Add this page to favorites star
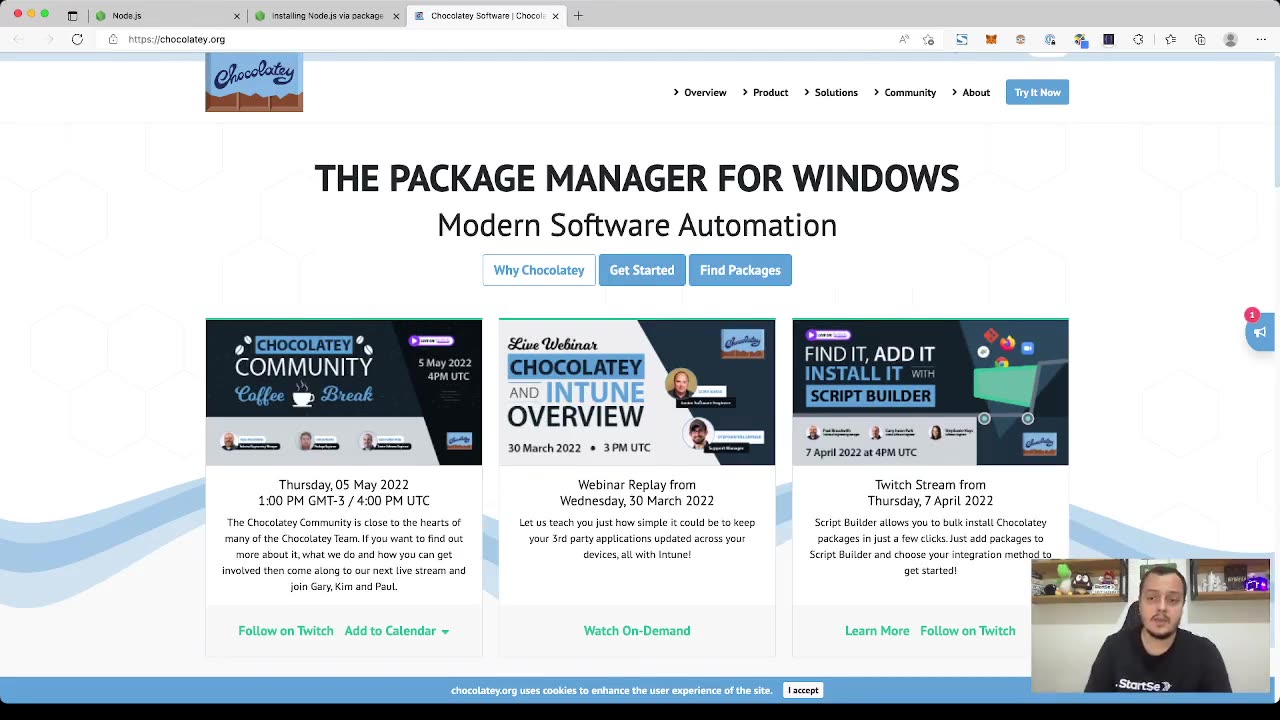This screenshot has height=720, width=1280. [x=929, y=39]
